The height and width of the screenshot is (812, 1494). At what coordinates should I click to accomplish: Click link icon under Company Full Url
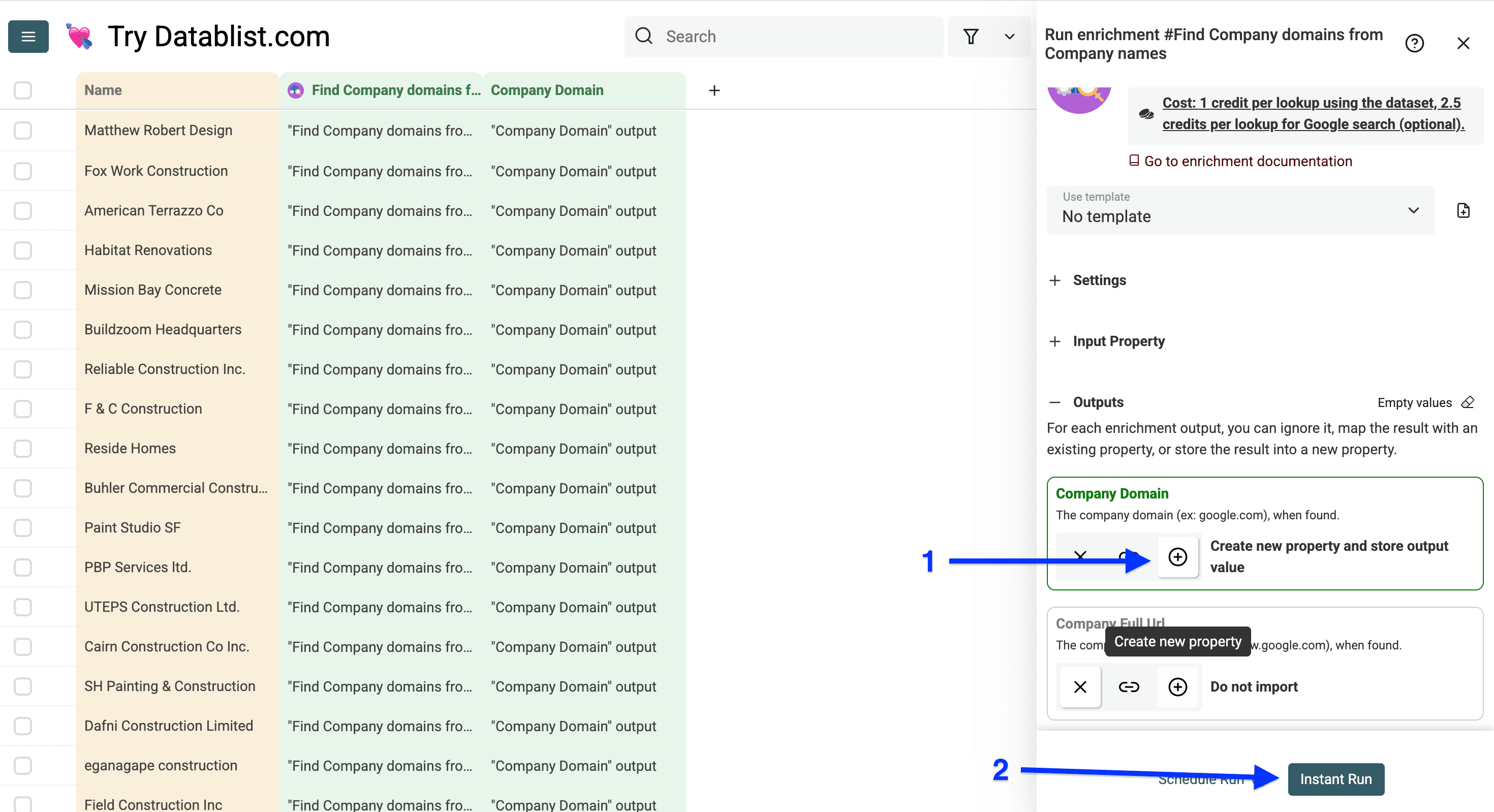[1129, 688]
